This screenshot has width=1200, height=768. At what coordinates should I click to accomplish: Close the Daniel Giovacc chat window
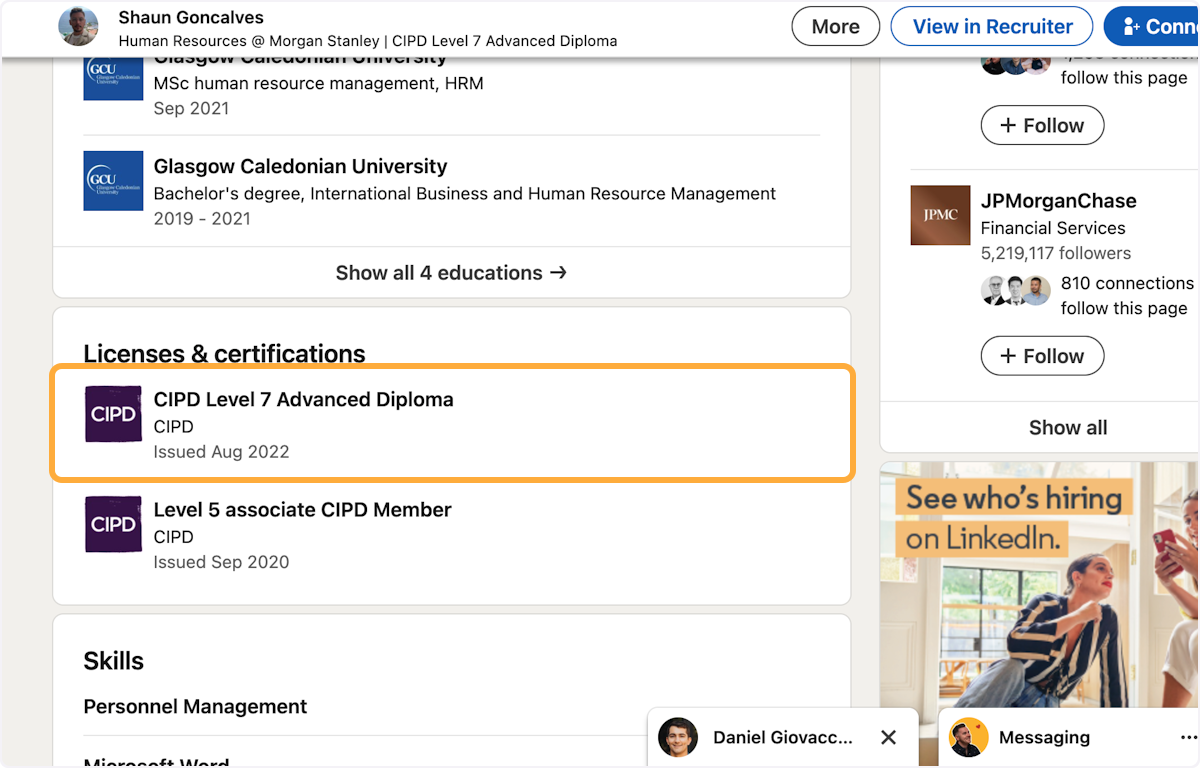tap(888, 737)
